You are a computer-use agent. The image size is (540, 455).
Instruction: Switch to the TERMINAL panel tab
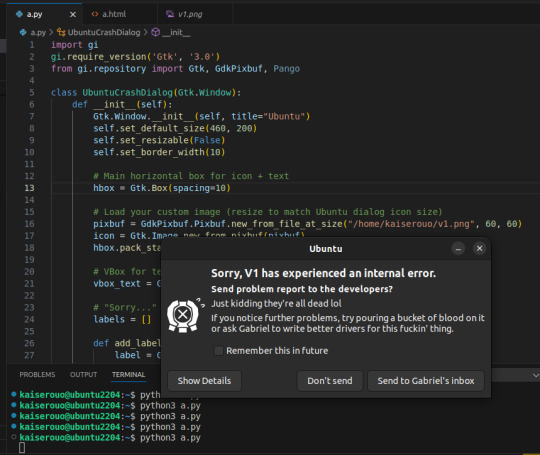(128, 374)
